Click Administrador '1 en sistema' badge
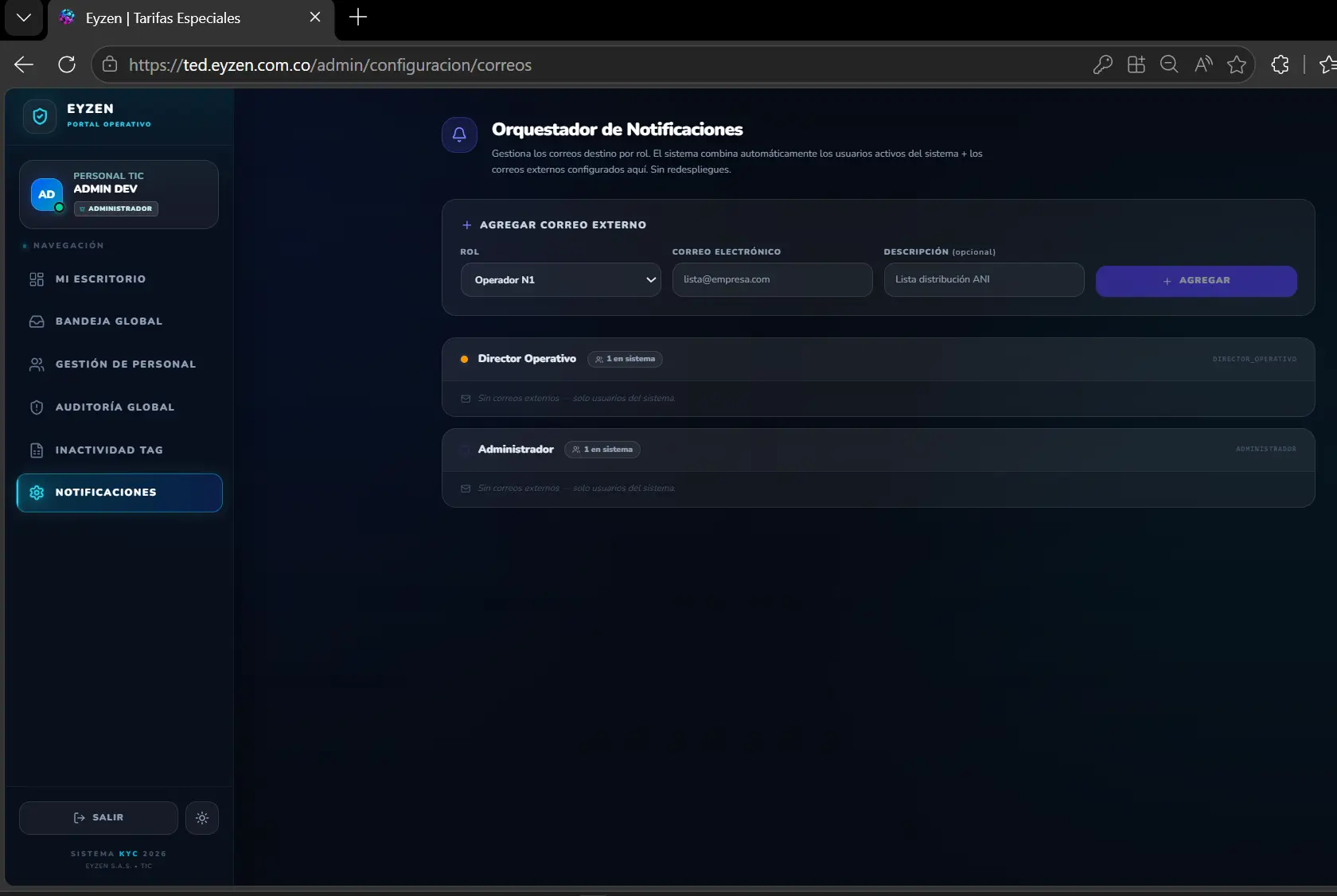The height and width of the screenshot is (896, 1337). point(602,450)
